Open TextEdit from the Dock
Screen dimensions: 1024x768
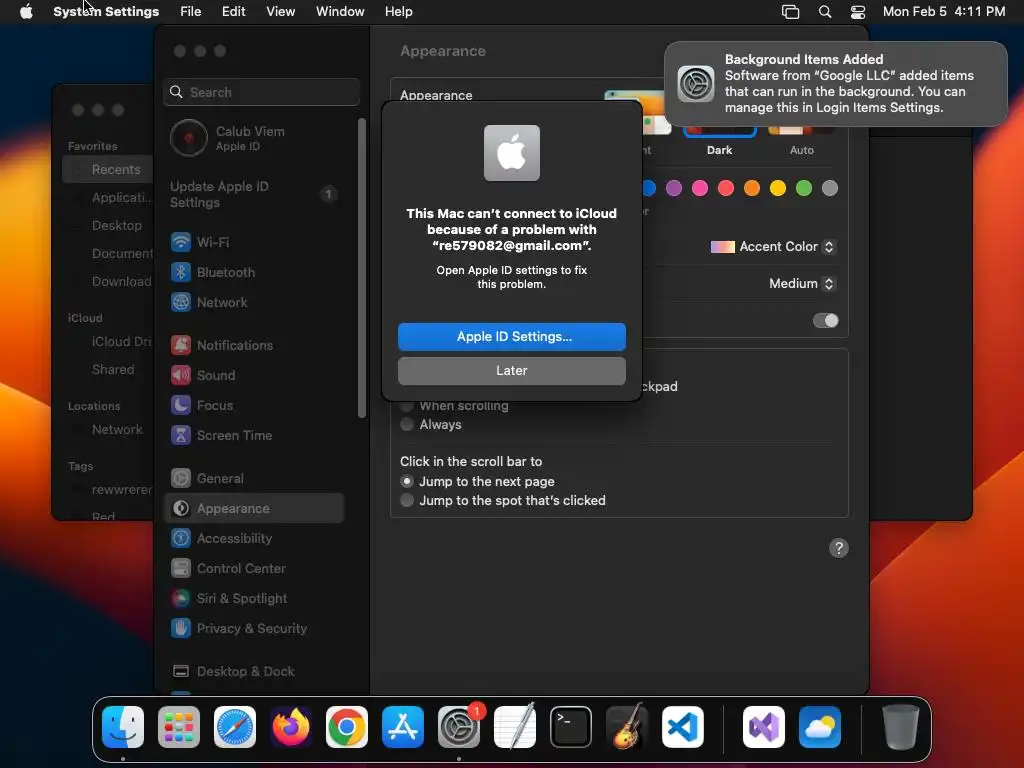click(515, 727)
